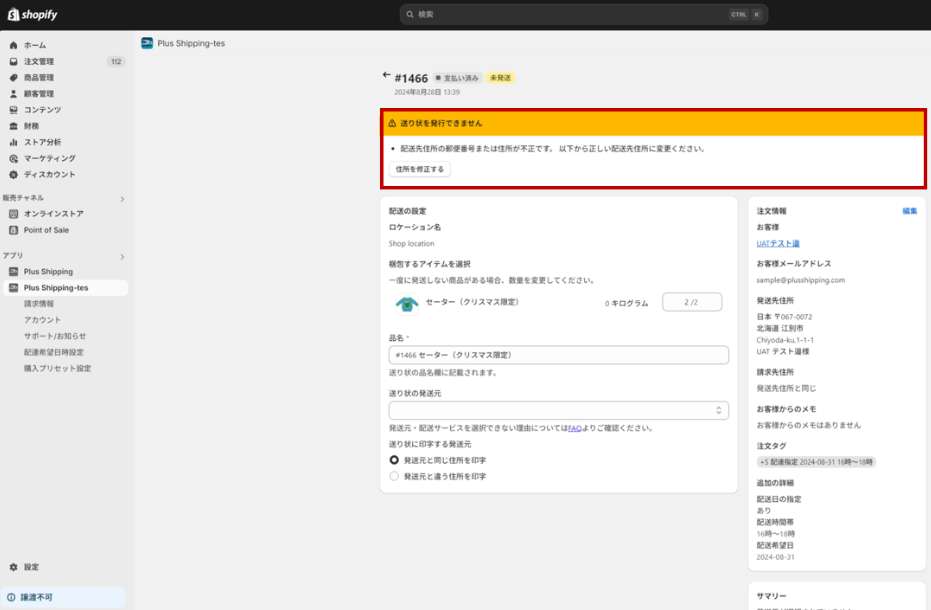Open 配達希望日時設定 submenu item
This screenshot has height=610, width=931.
(x=54, y=352)
